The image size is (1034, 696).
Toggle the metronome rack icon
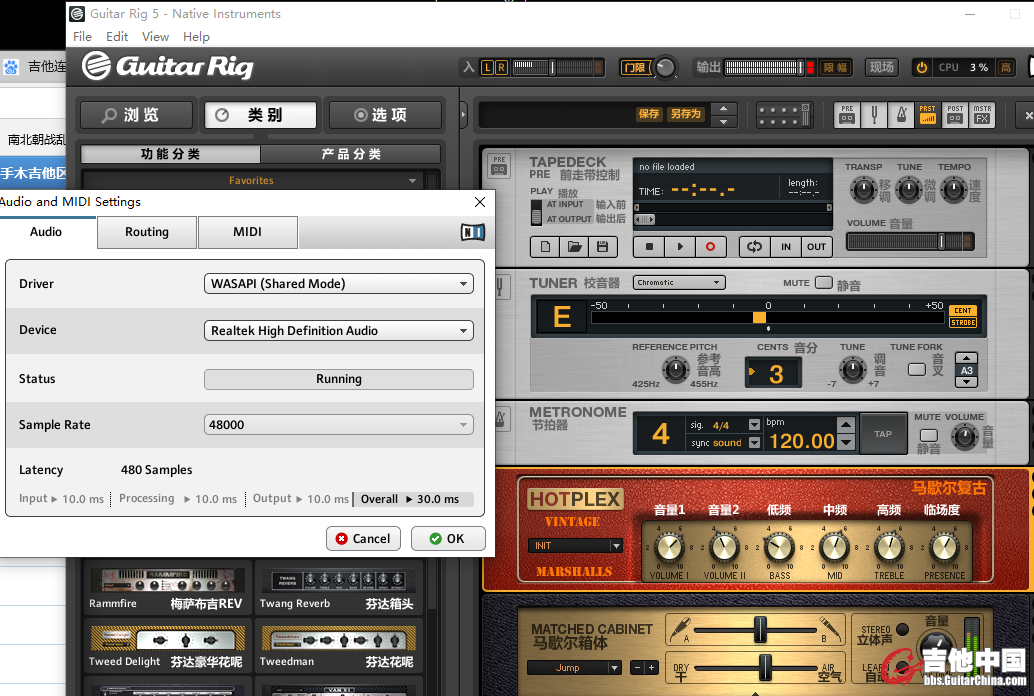pyautogui.click(x=901, y=115)
